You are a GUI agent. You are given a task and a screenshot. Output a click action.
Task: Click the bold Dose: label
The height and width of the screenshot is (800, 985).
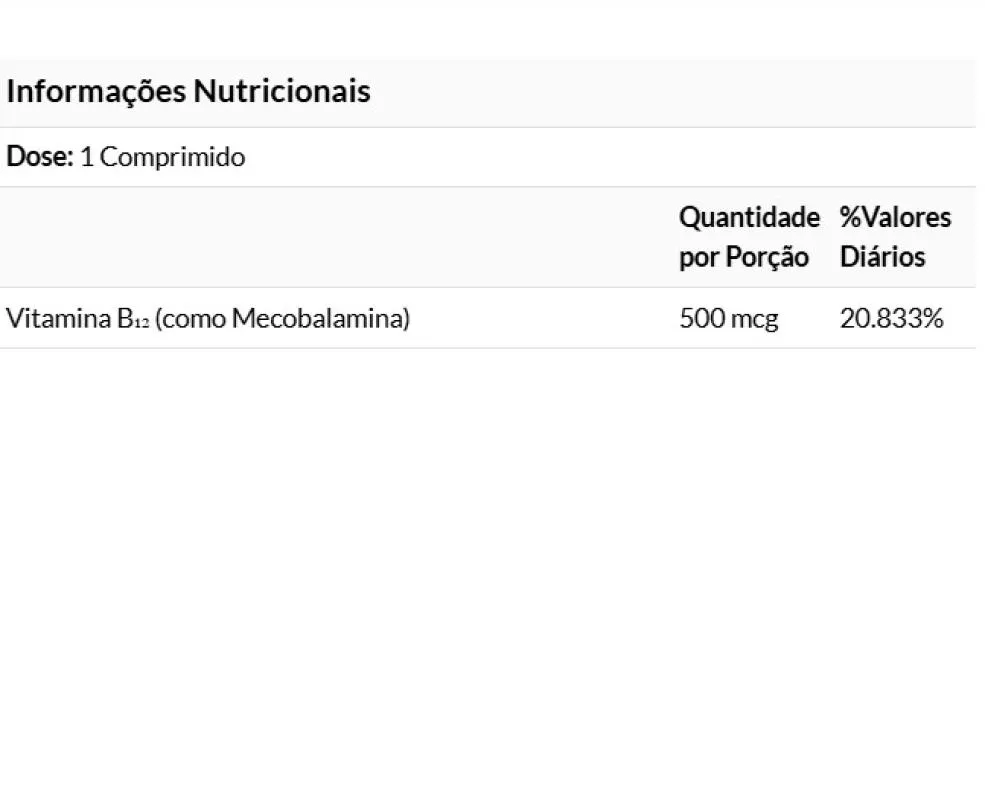click(x=40, y=156)
